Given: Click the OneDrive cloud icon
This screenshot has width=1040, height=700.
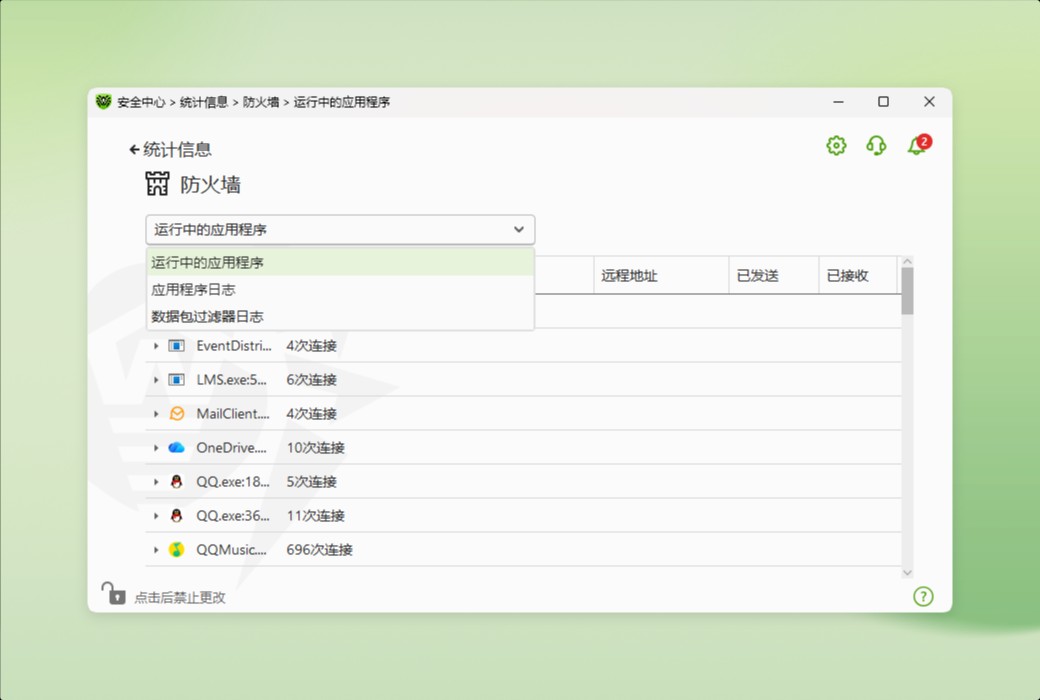Looking at the screenshot, I should point(176,448).
